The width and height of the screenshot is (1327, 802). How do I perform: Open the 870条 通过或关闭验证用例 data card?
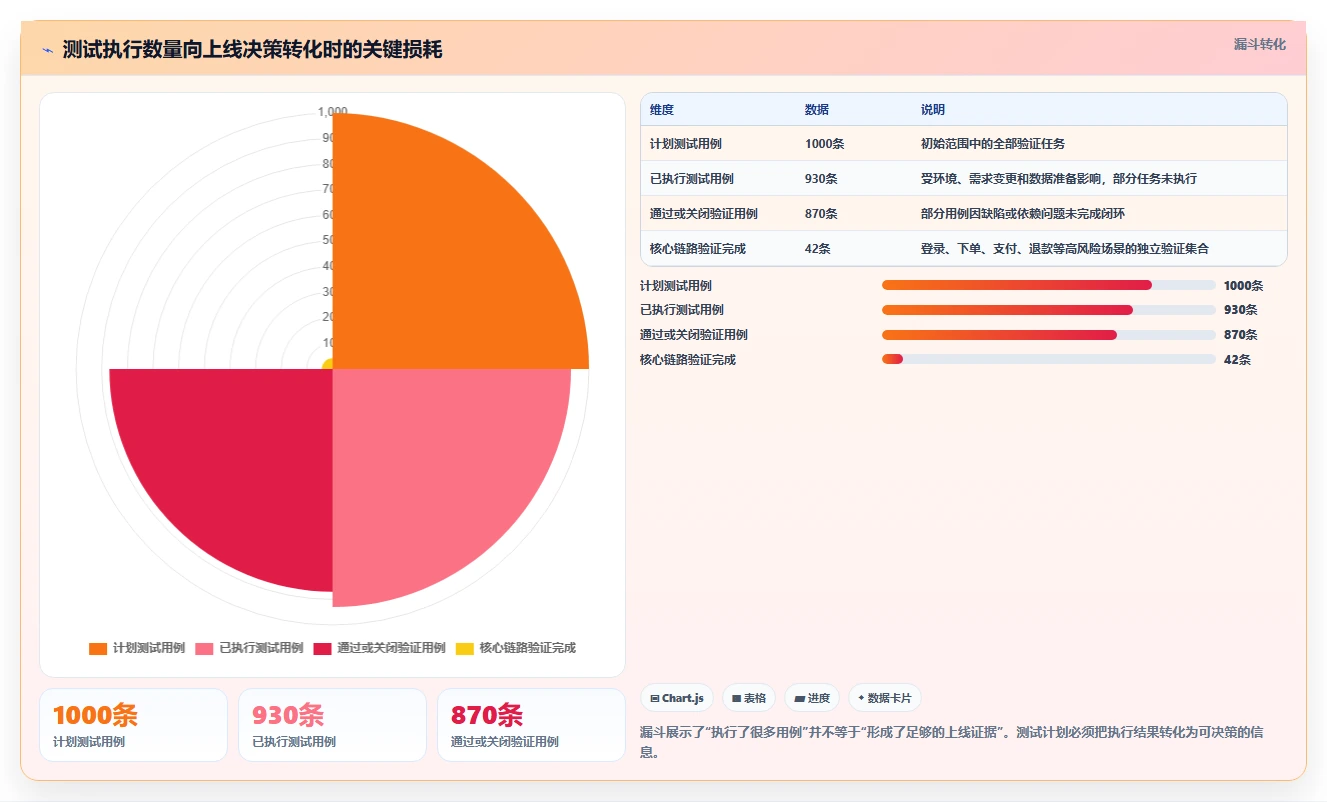[531, 725]
